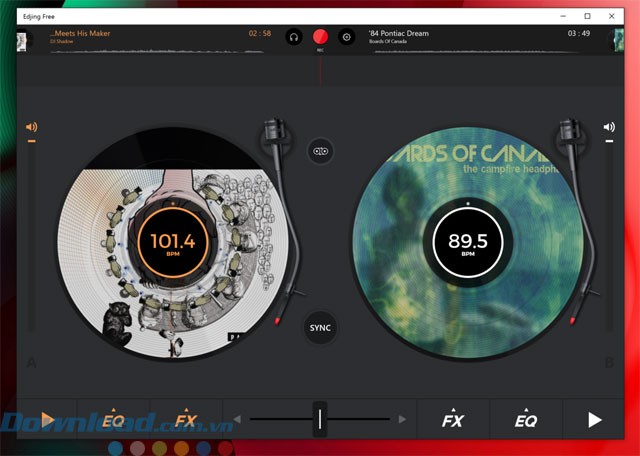Click the '84 Pontiac Dream track title

398,33
